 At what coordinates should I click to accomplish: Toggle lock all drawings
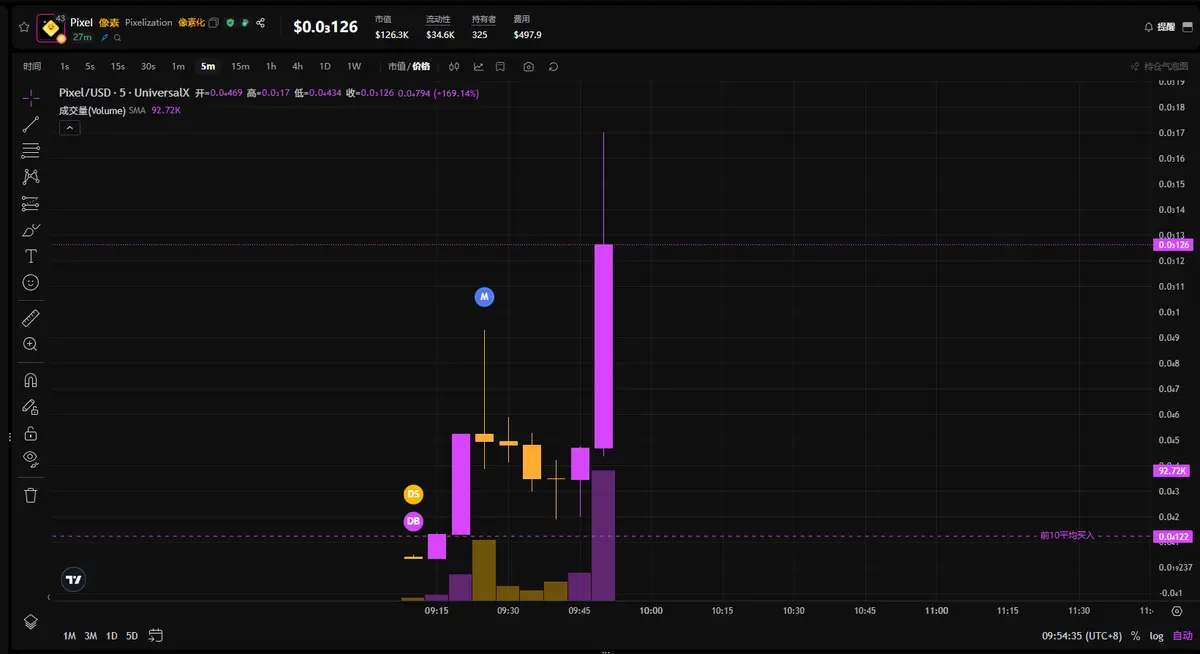31,433
